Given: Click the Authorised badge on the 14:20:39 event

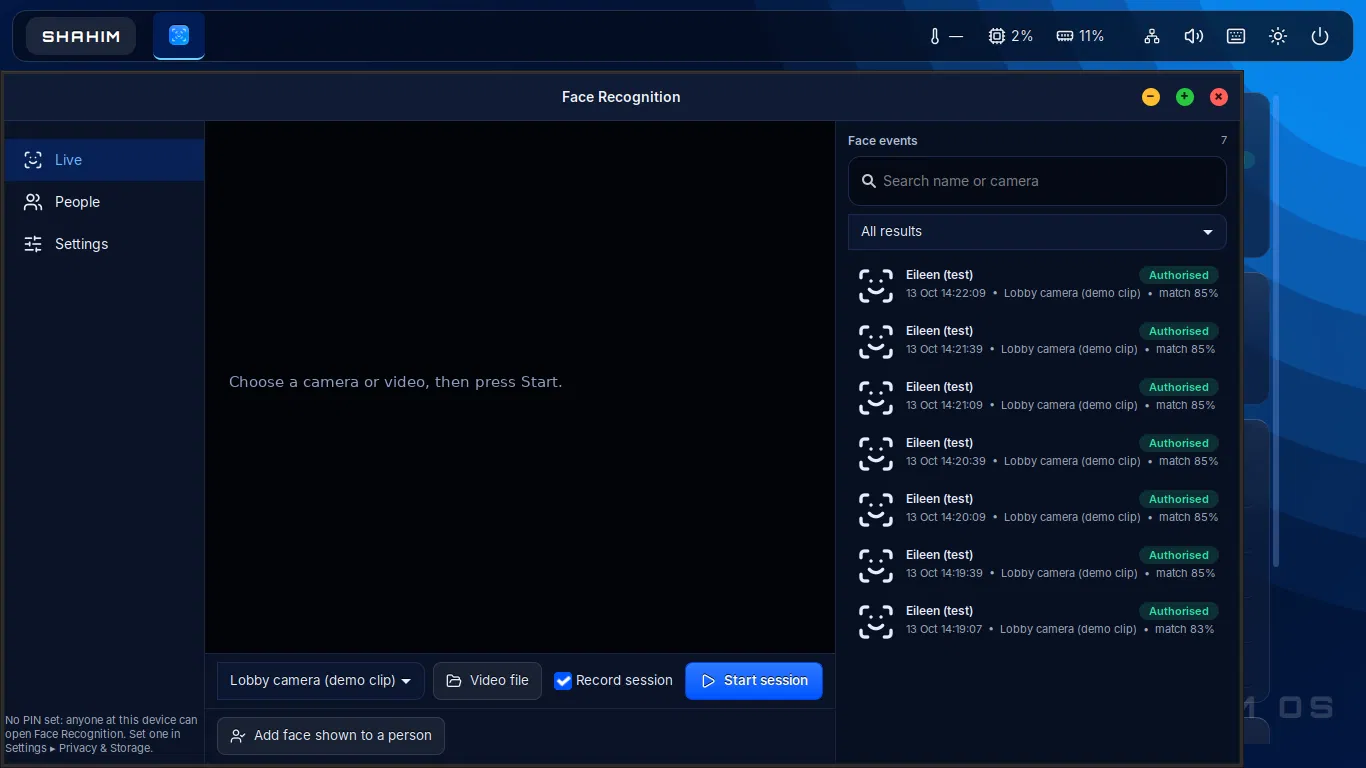Looking at the screenshot, I should coord(1179,443).
